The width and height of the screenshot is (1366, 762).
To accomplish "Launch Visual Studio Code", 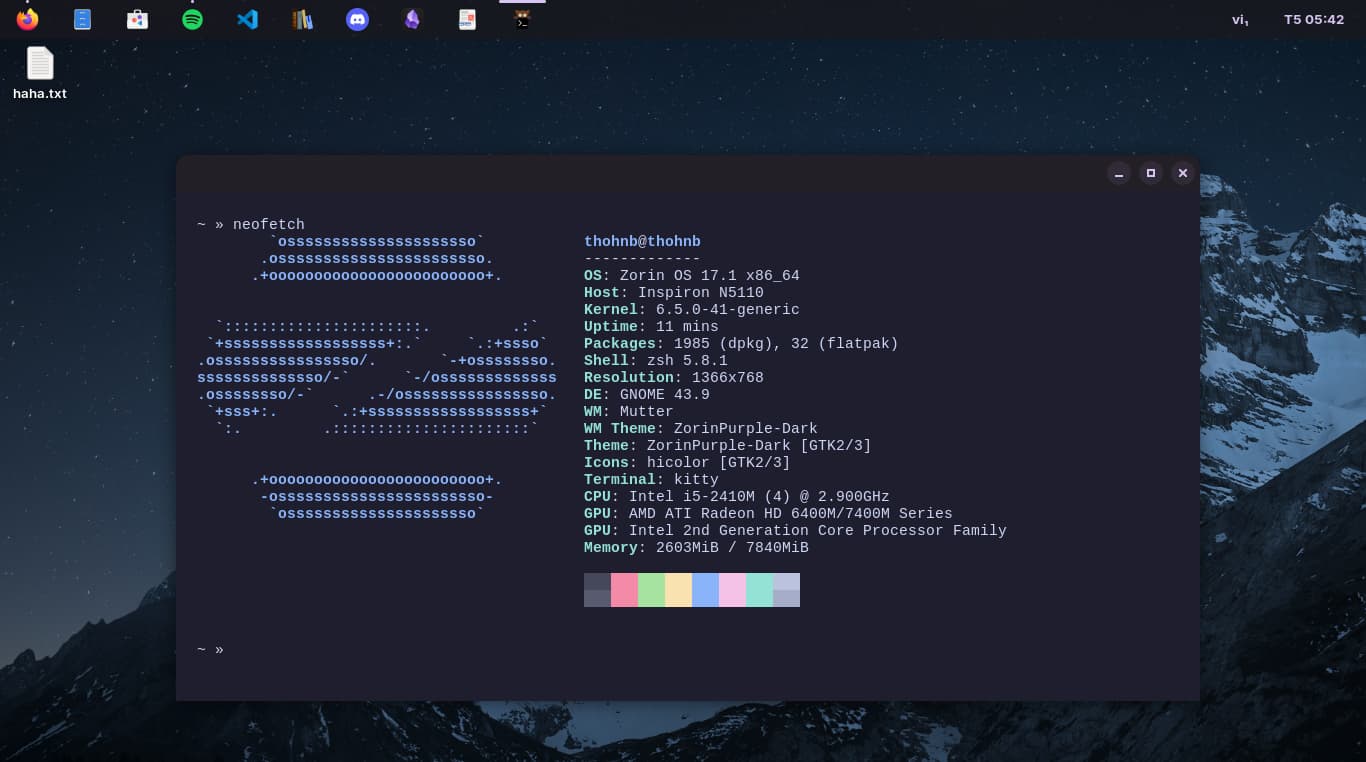I will [247, 19].
